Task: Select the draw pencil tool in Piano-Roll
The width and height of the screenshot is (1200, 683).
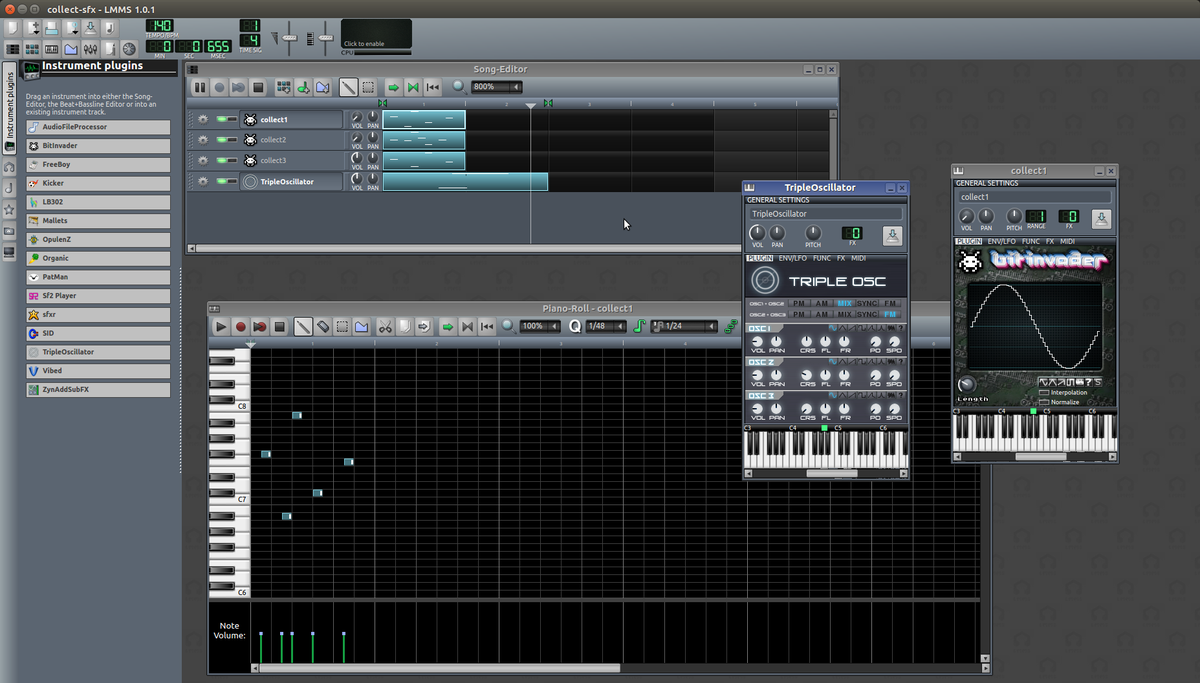Action: [303, 326]
